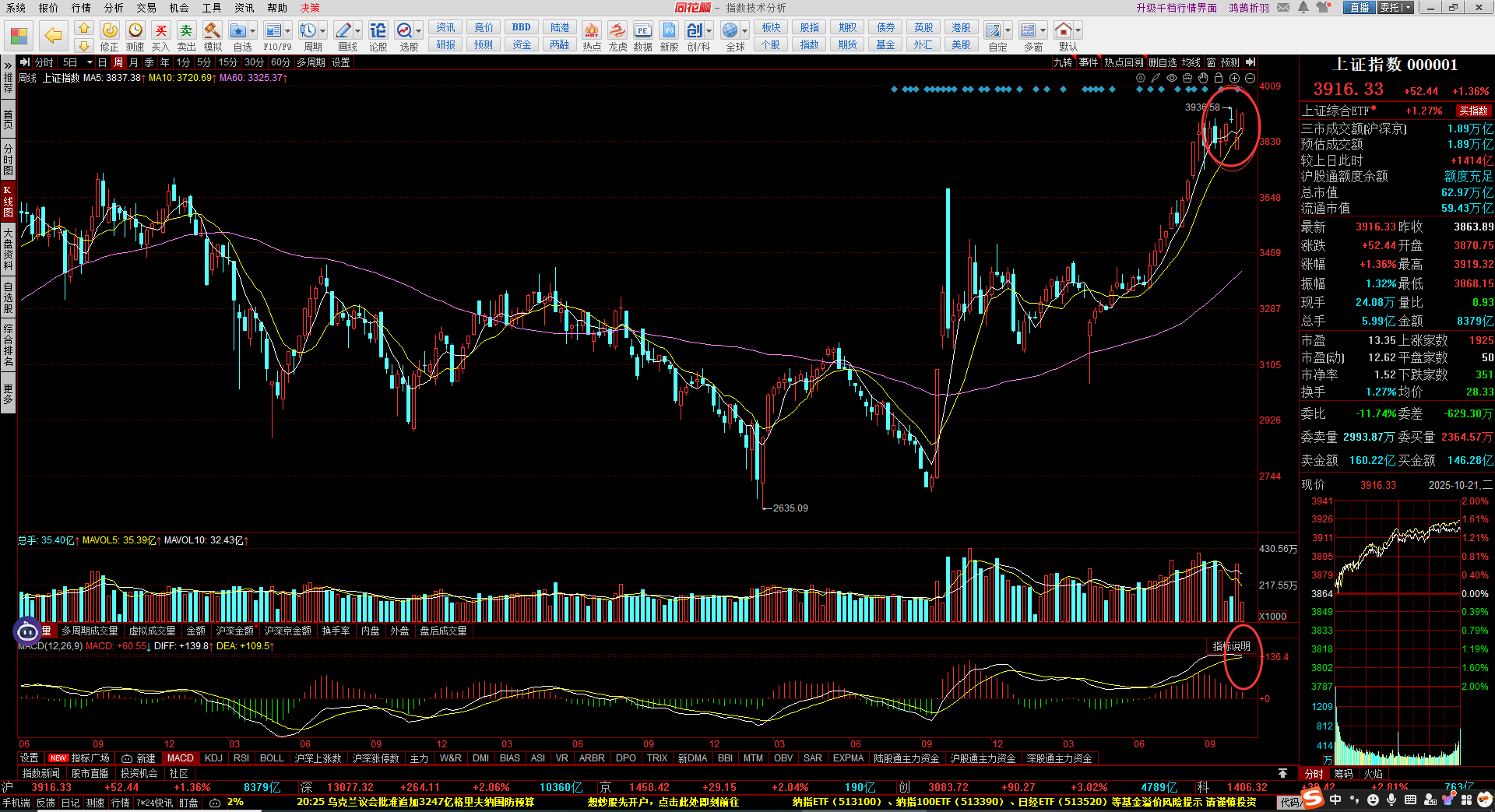Click the chart settings gear icon
The height and width of the screenshot is (812, 1495).
pos(1141,78)
